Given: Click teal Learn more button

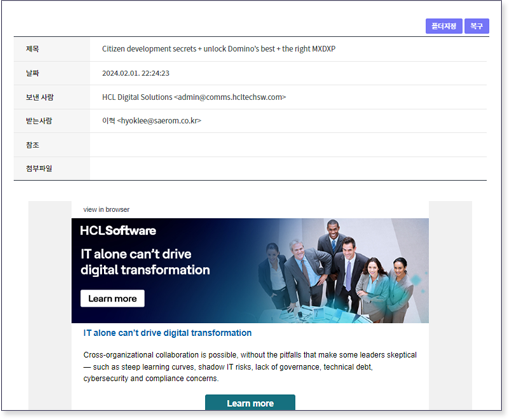Looking at the screenshot, I should (x=250, y=403).
